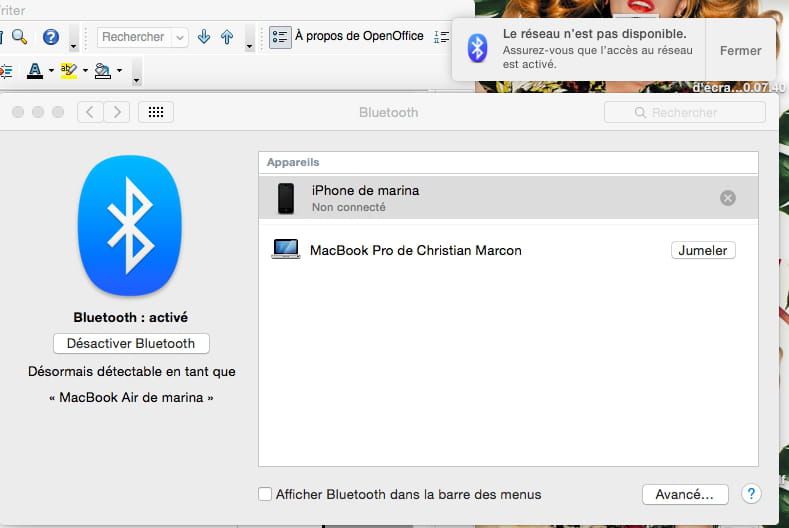Click the Bluetooth : activé status text

[131, 318]
